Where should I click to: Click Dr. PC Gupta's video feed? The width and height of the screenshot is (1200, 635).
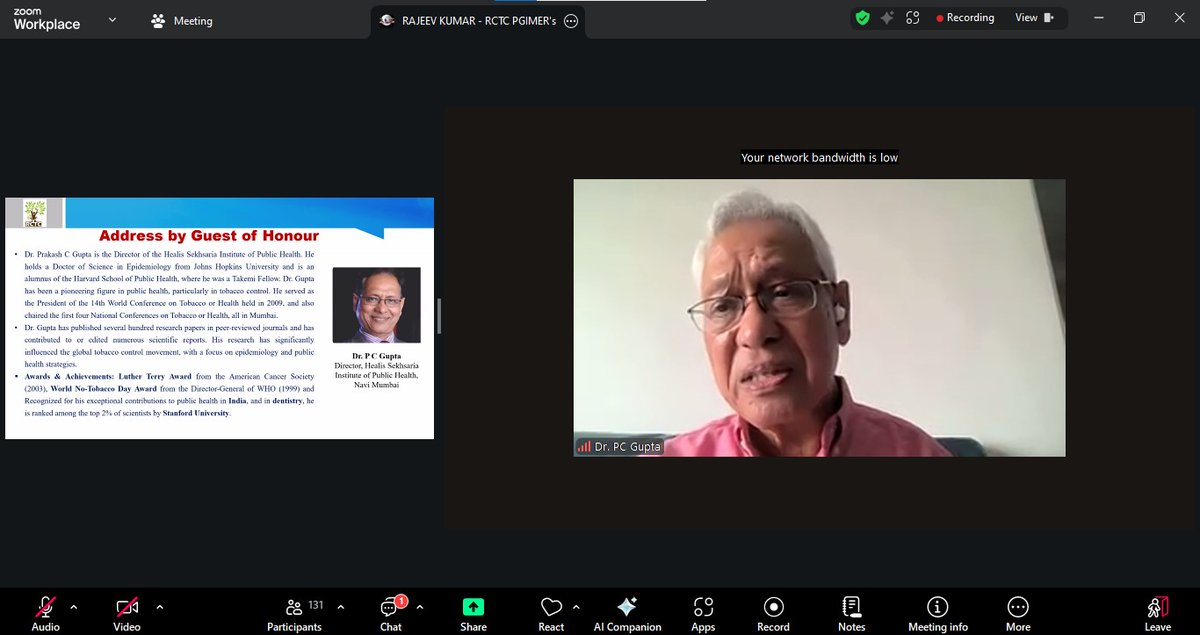(x=819, y=318)
